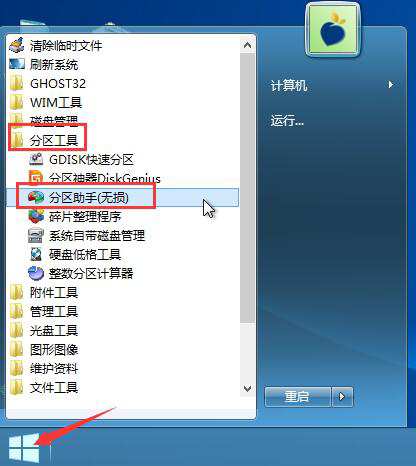Click 刷新系统 monitor icon
416x466 pixels.
(x=17, y=64)
